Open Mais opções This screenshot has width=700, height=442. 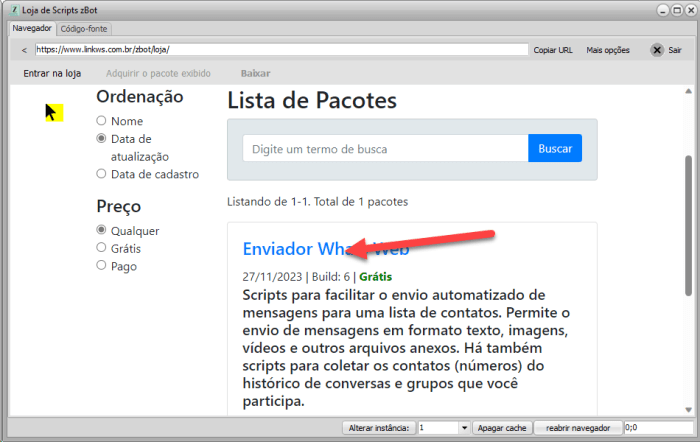(x=608, y=50)
